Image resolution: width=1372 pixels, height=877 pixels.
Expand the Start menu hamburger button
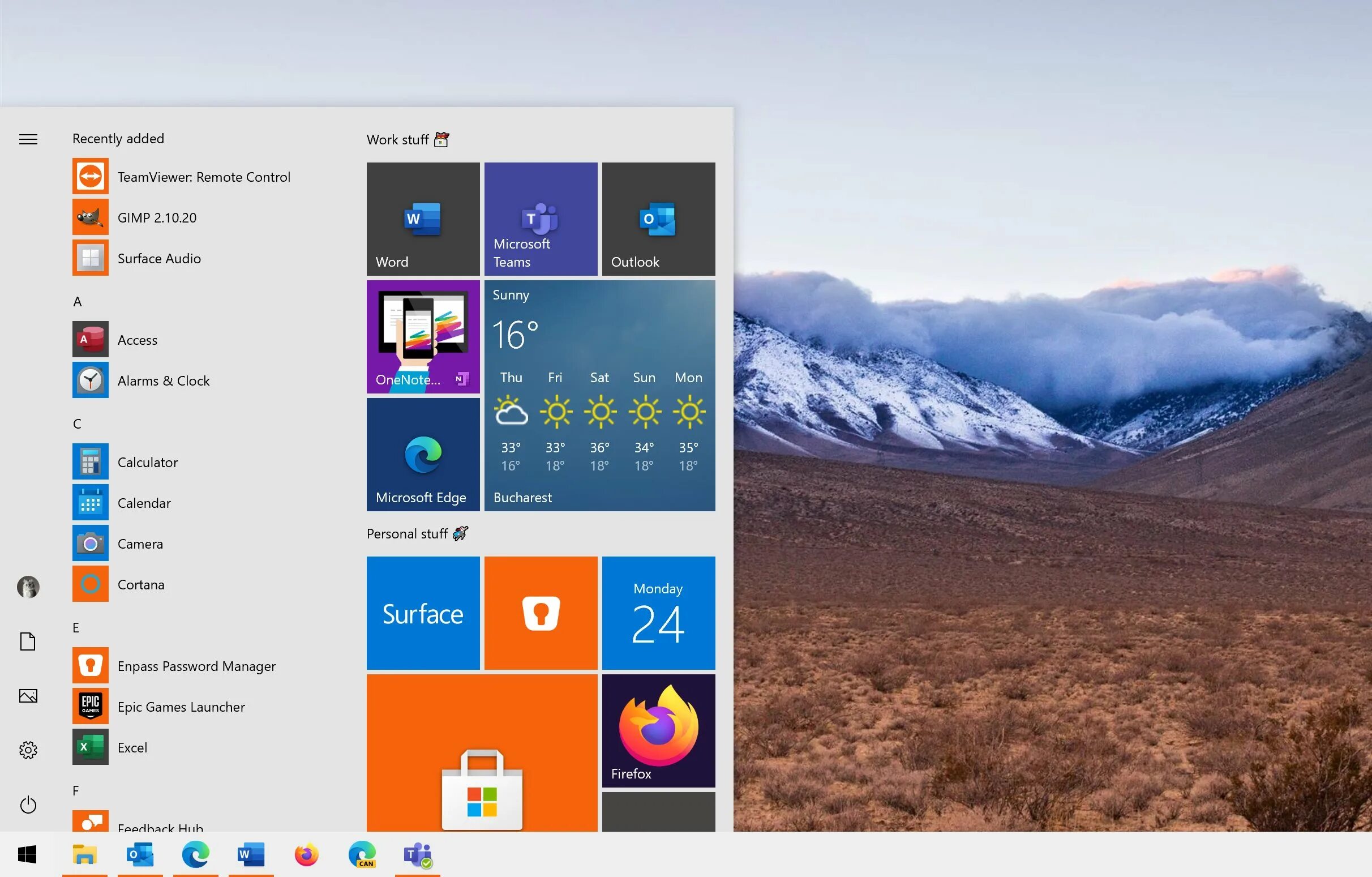click(28, 139)
